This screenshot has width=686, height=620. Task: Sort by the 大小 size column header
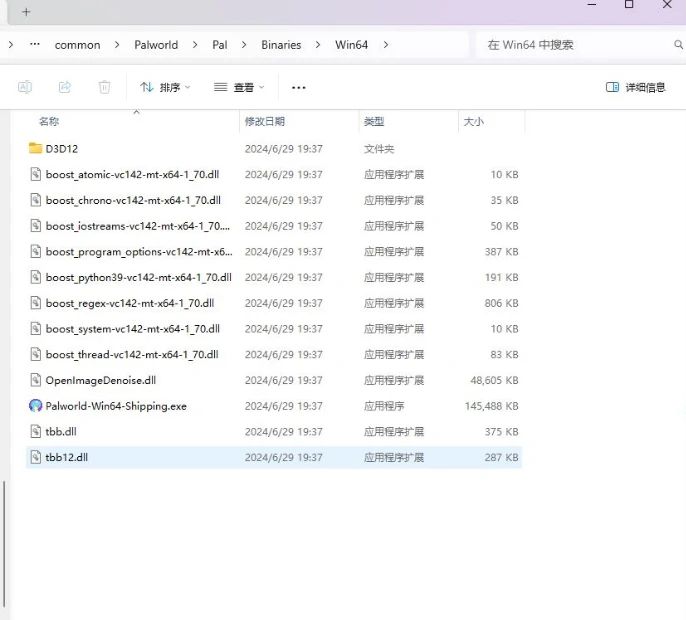(473, 121)
